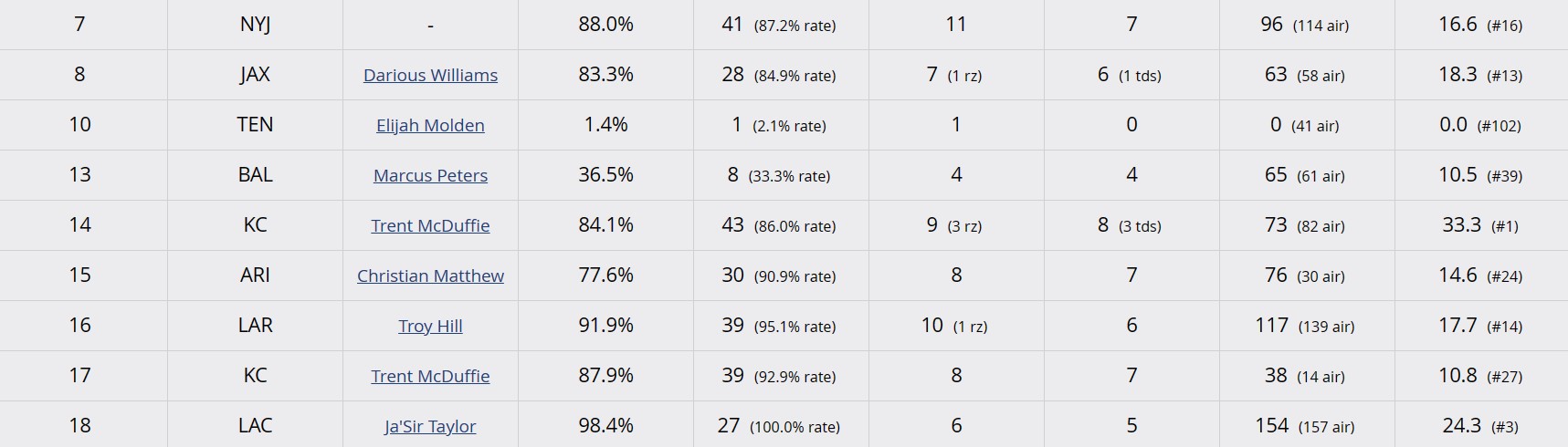Viewport: 1568px width, 447px height.
Task: Select the 1.4% percentage cell
Action: coord(605,125)
